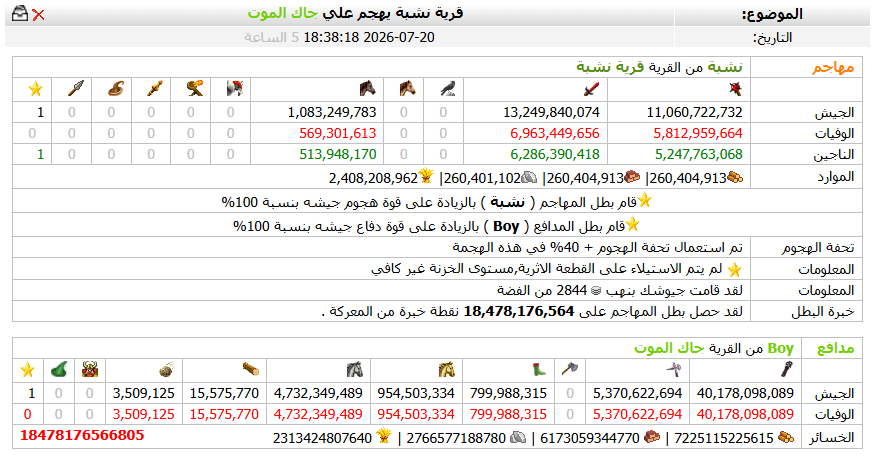Click the iron icon in losses row
Image resolution: width=872 pixels, height=457 pixels.
click(518, 438)
